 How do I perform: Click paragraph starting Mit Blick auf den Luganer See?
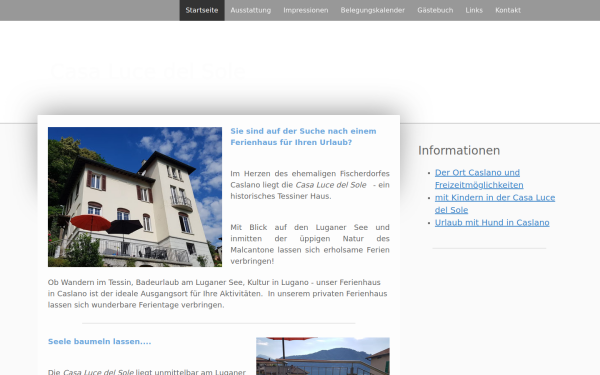click(310, 244)
